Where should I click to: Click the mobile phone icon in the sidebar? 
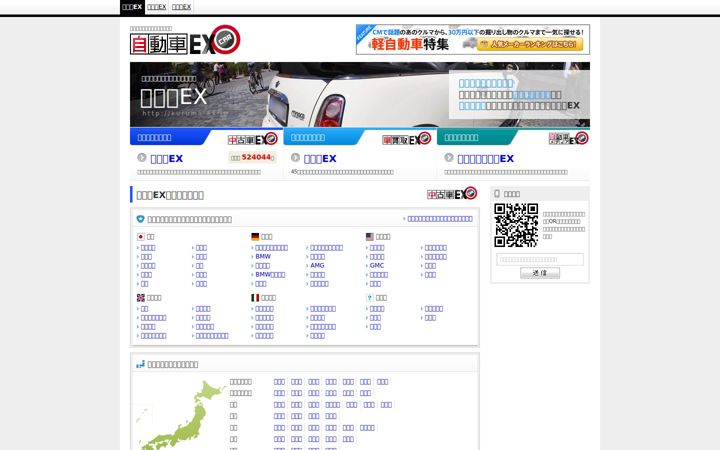point(497,194)
